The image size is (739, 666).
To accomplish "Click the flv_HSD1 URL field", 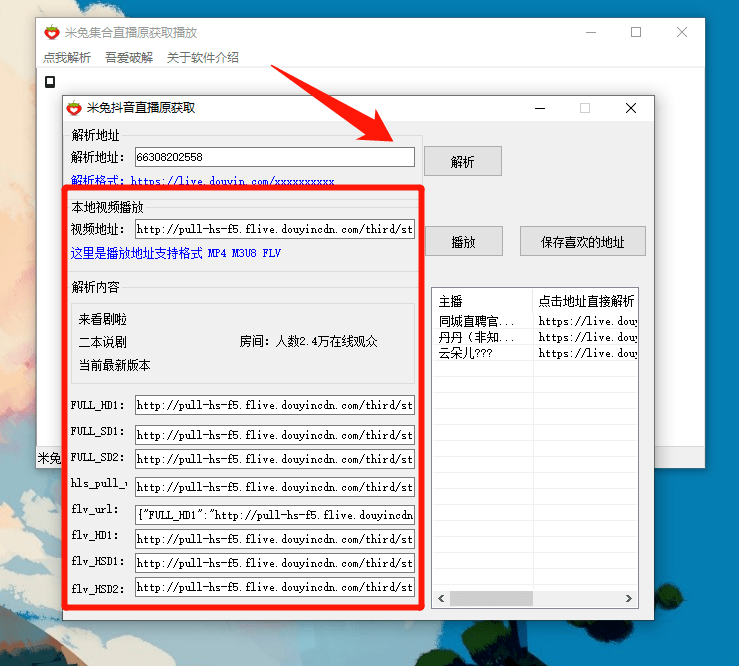I will click(275, 563).
